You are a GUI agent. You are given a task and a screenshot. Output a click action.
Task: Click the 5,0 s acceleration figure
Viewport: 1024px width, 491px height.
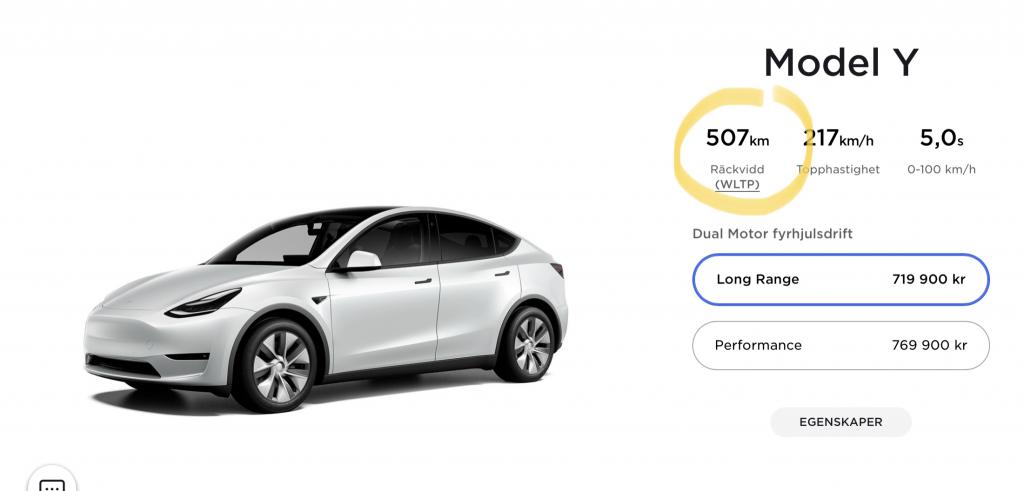941,138
